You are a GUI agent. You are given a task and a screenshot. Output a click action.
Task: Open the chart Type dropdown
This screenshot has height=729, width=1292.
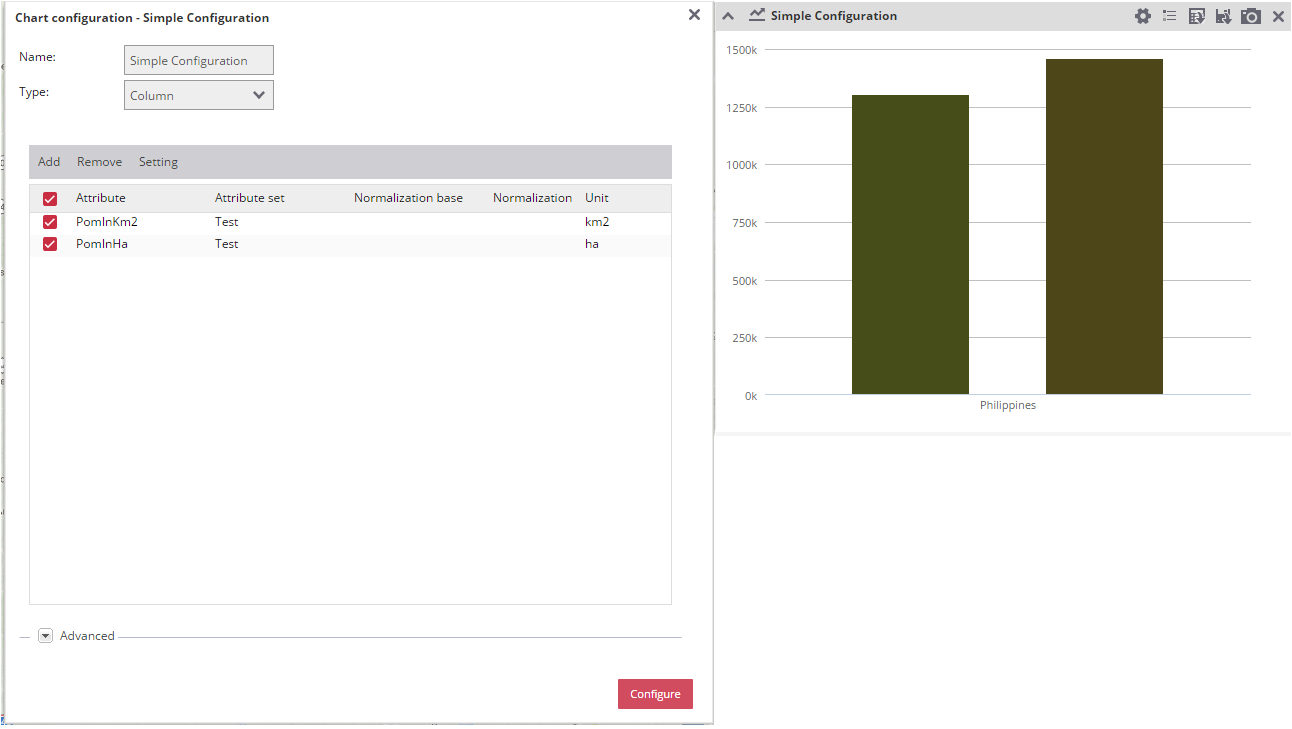pyautogui.click(x=199, y=95)
